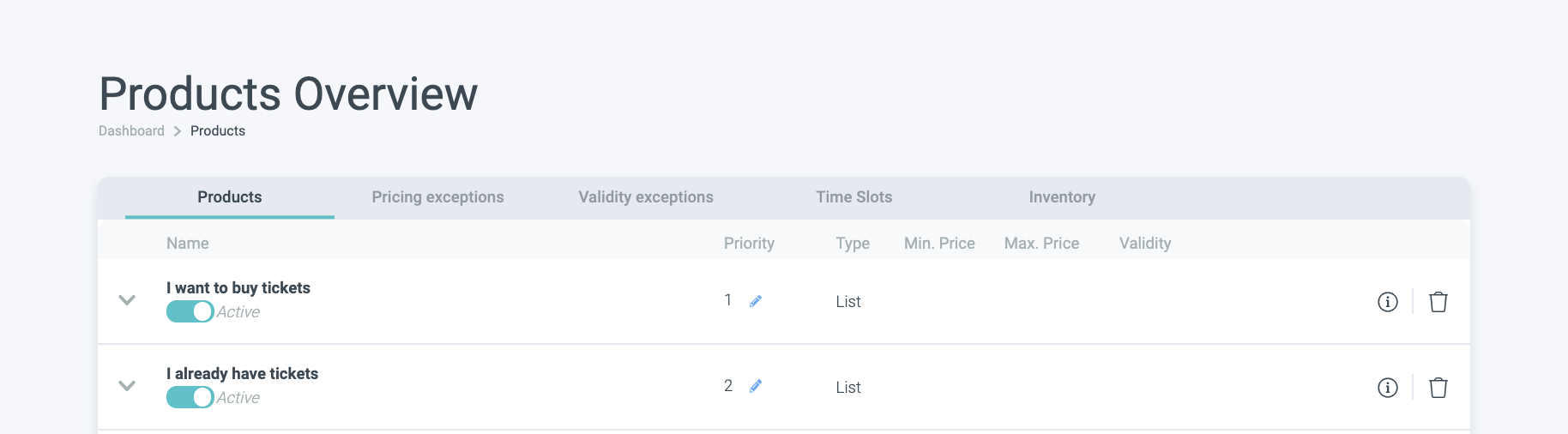Show info for 'I already have tickets'

point(1387,388)
